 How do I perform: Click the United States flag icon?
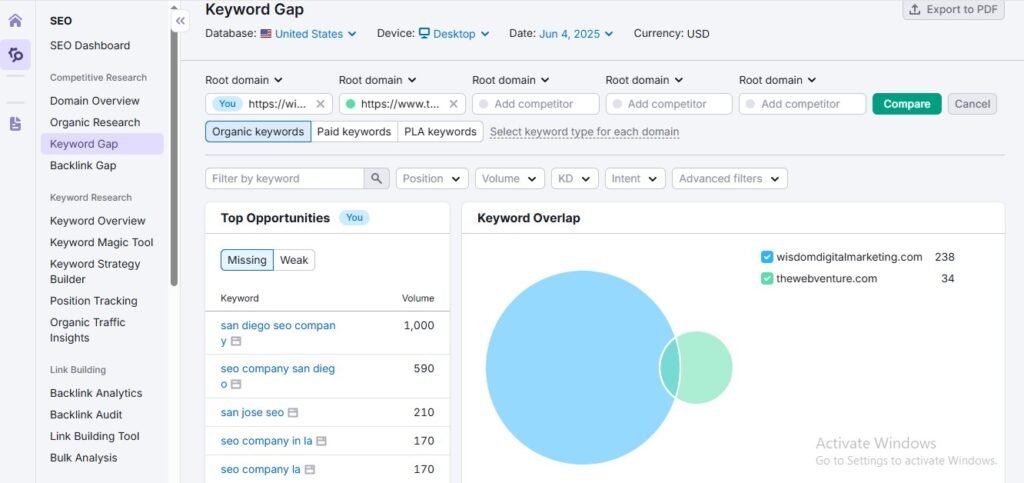pos(266,33)
